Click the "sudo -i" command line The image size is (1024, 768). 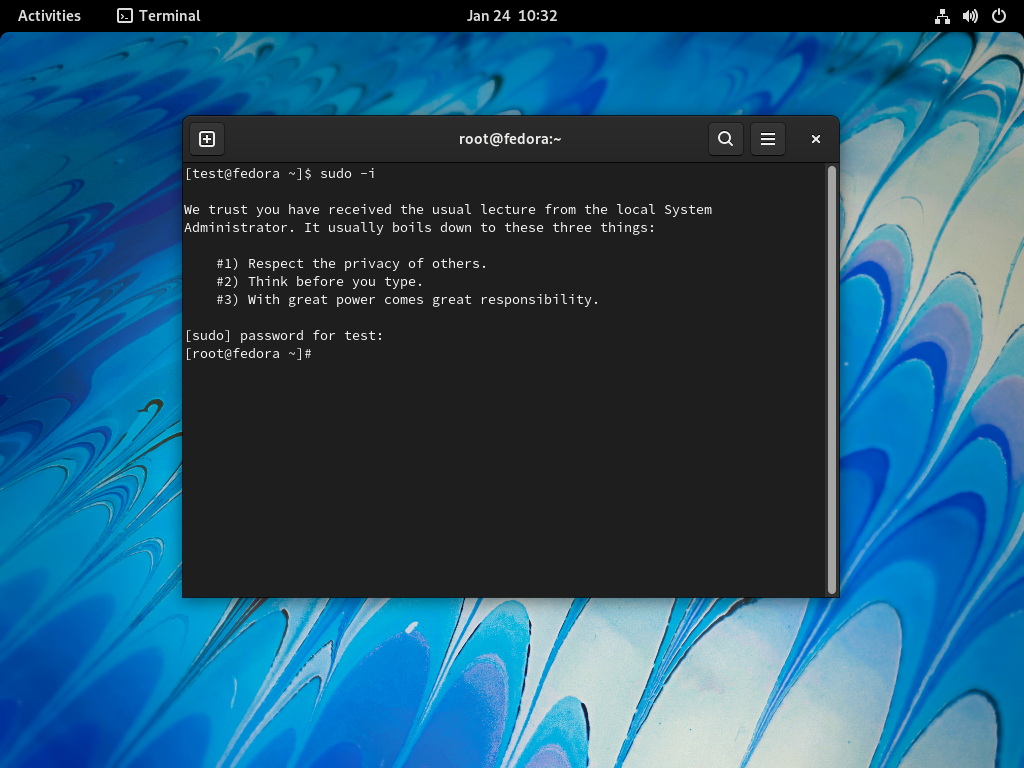click(280, 174)
